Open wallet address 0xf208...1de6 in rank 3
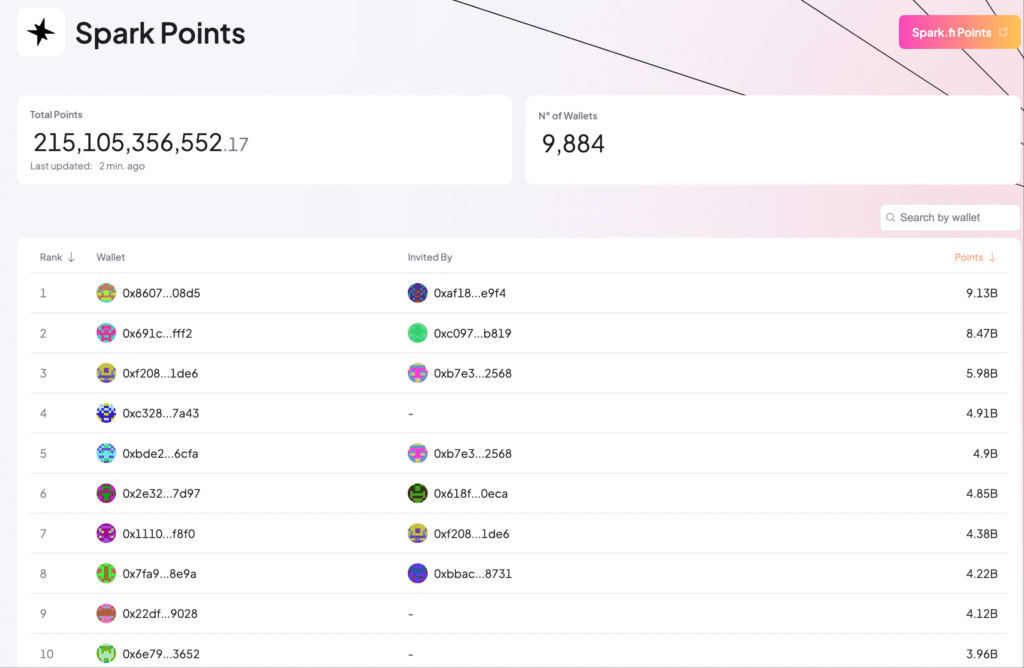 (160, 374)
